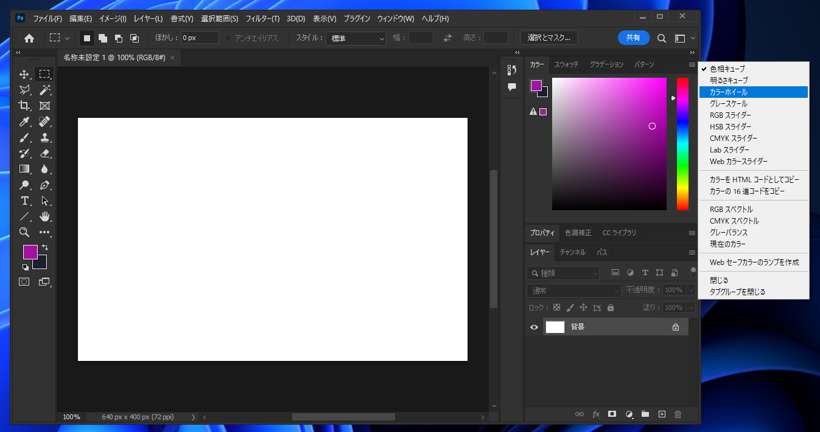Viewport: 820px width, 432px height.
Task: Toggle the layer filter on/off switch
Action: tap(693, 271)
